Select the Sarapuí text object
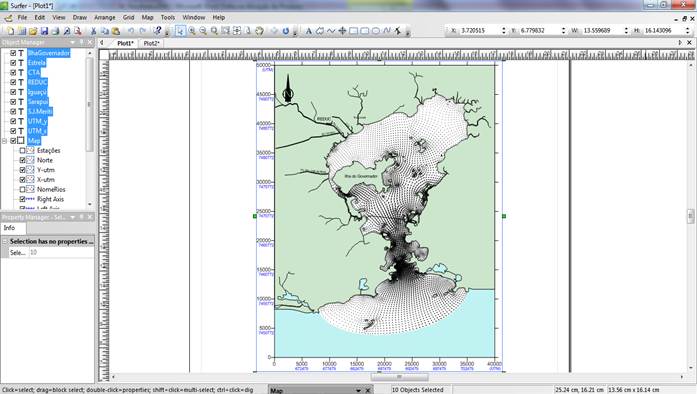 pos(38,101)
